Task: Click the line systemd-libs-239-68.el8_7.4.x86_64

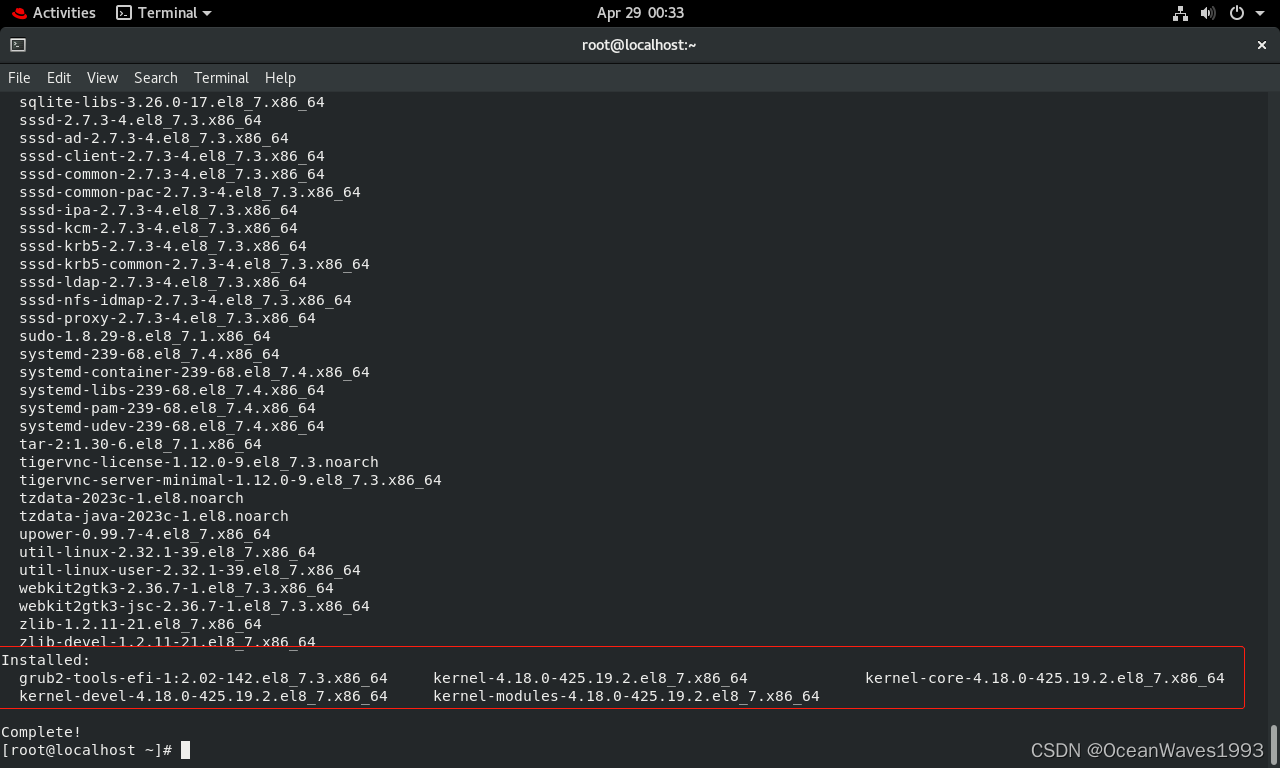Action: coord(172,390)
